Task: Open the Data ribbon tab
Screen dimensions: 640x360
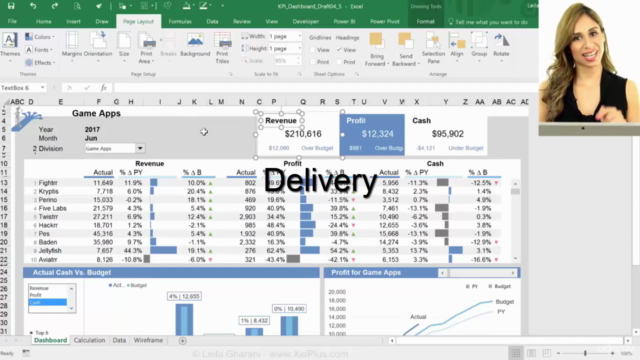Action: click(212, 22)
